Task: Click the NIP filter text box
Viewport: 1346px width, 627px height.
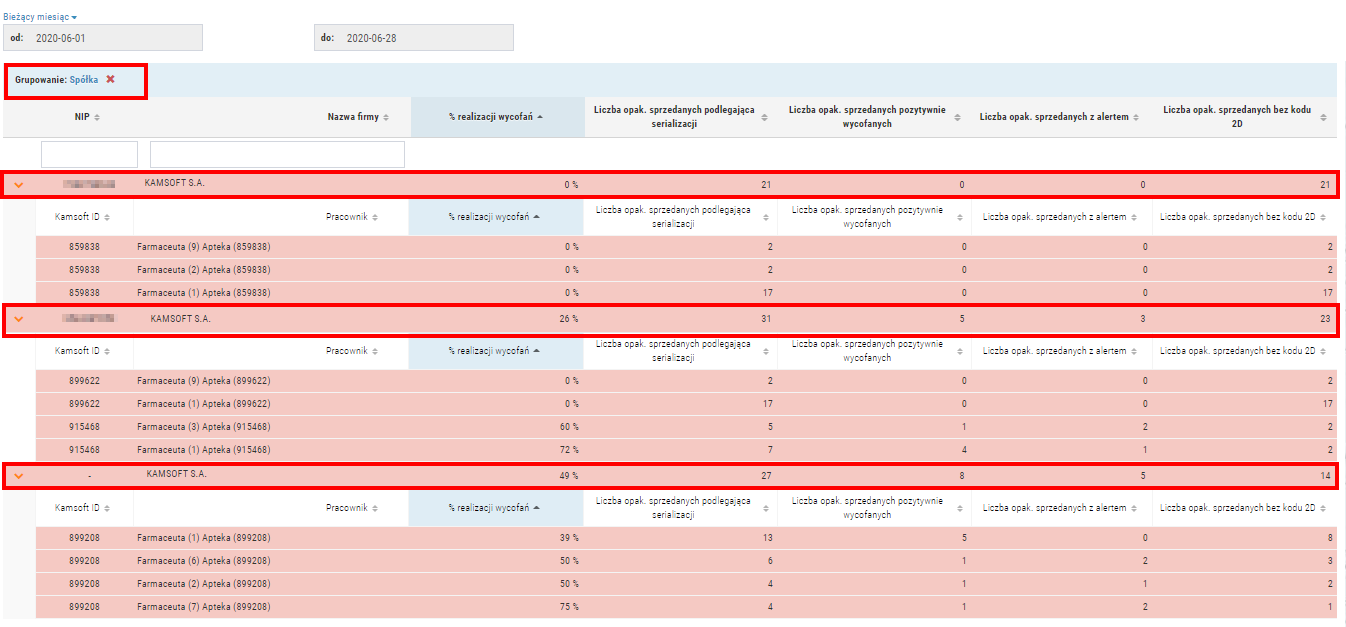Action: 89,154
